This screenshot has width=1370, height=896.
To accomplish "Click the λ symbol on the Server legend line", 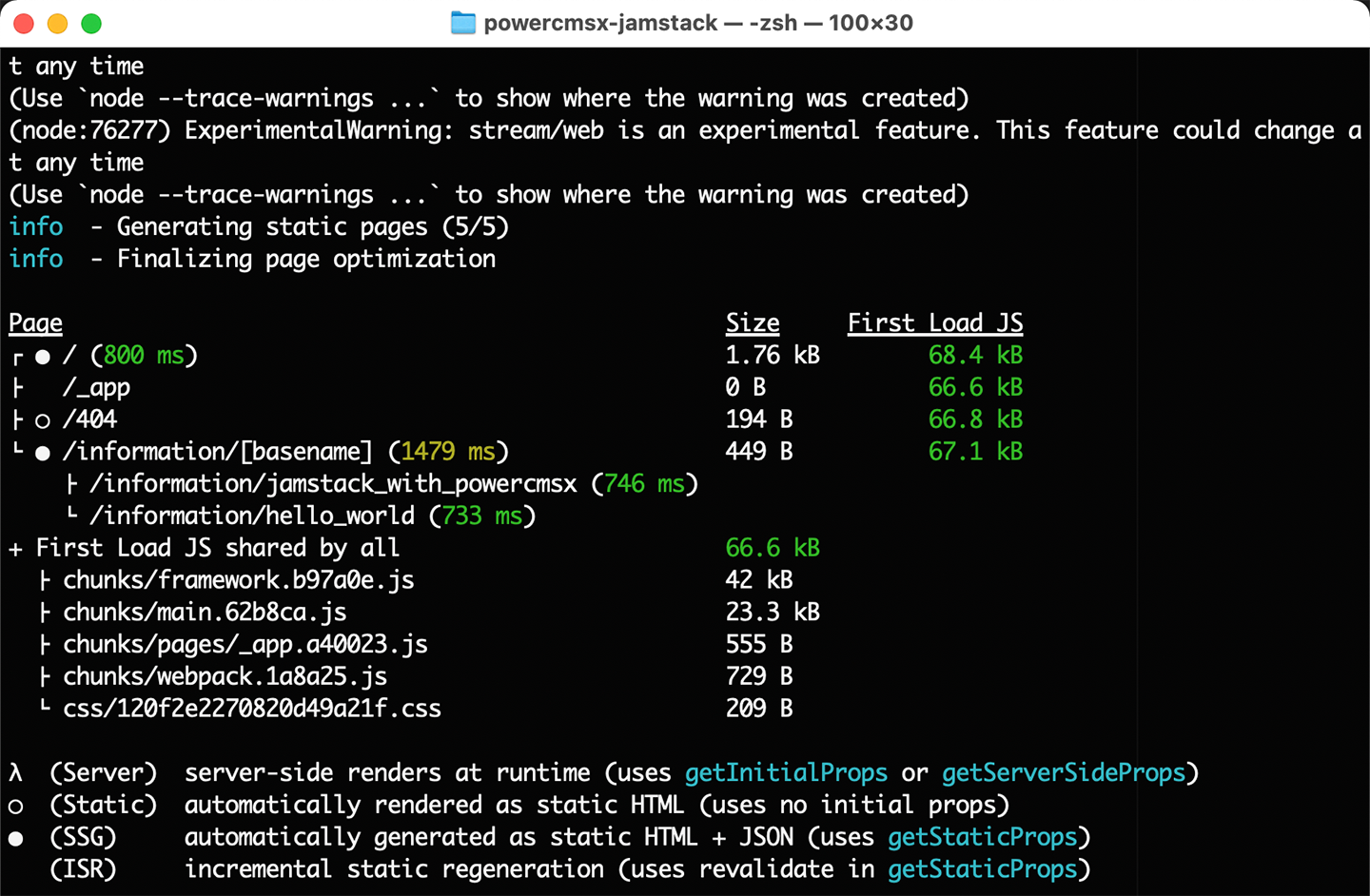I will click(16, 773).
